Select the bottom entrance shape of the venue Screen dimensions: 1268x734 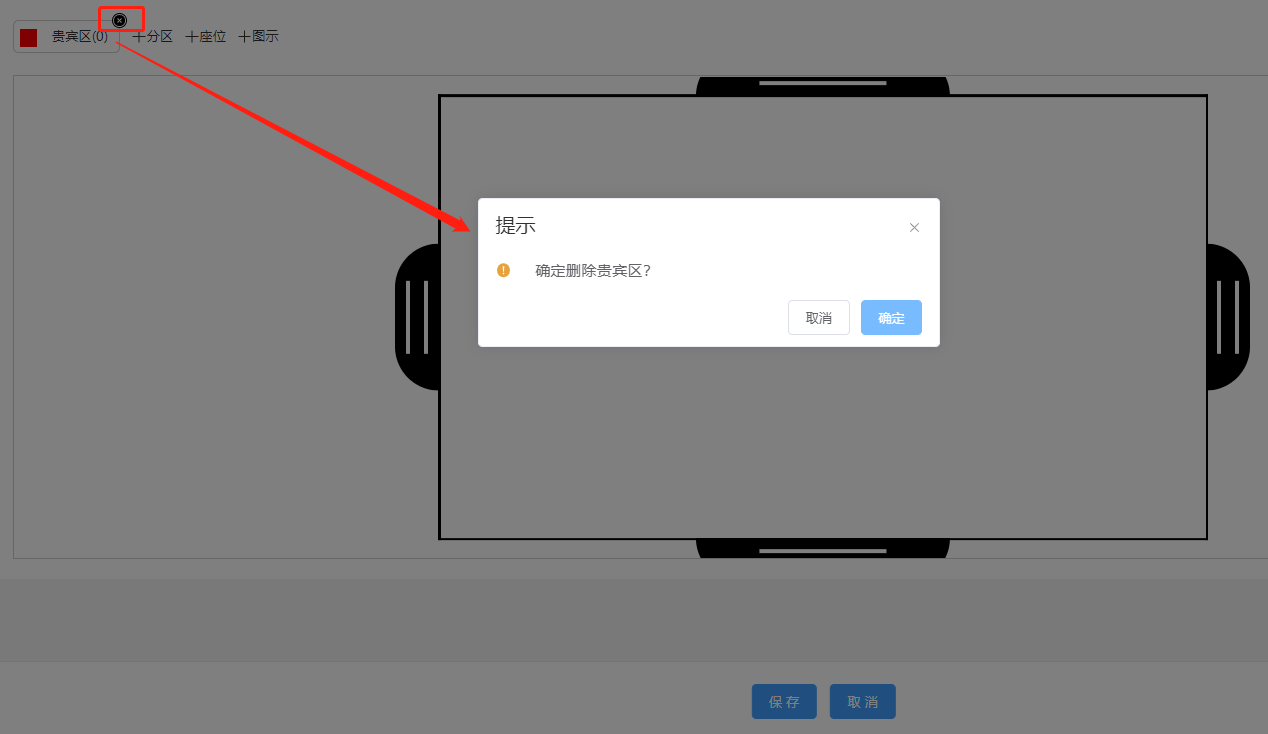pyautogui.click(x=822, y=549)
